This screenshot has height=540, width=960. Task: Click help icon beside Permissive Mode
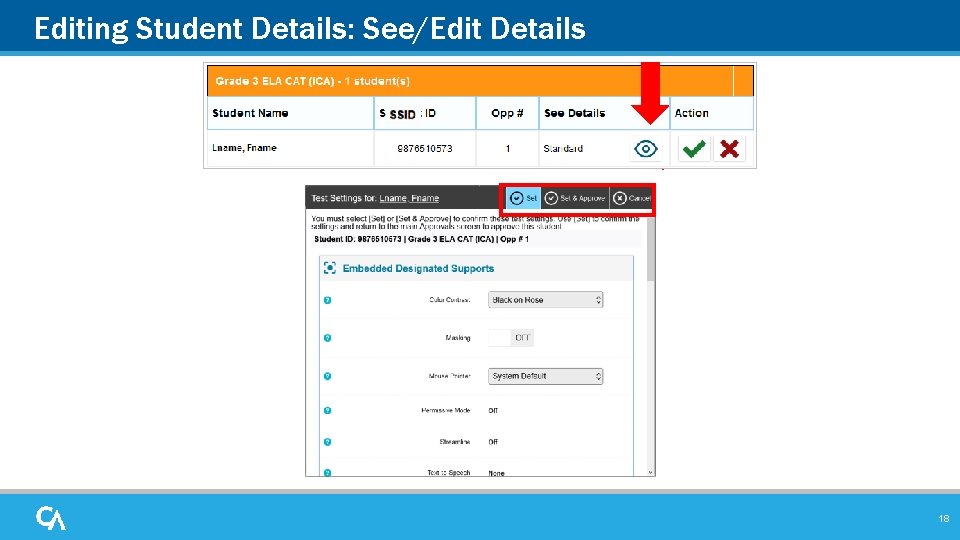[x=328, y=410]
